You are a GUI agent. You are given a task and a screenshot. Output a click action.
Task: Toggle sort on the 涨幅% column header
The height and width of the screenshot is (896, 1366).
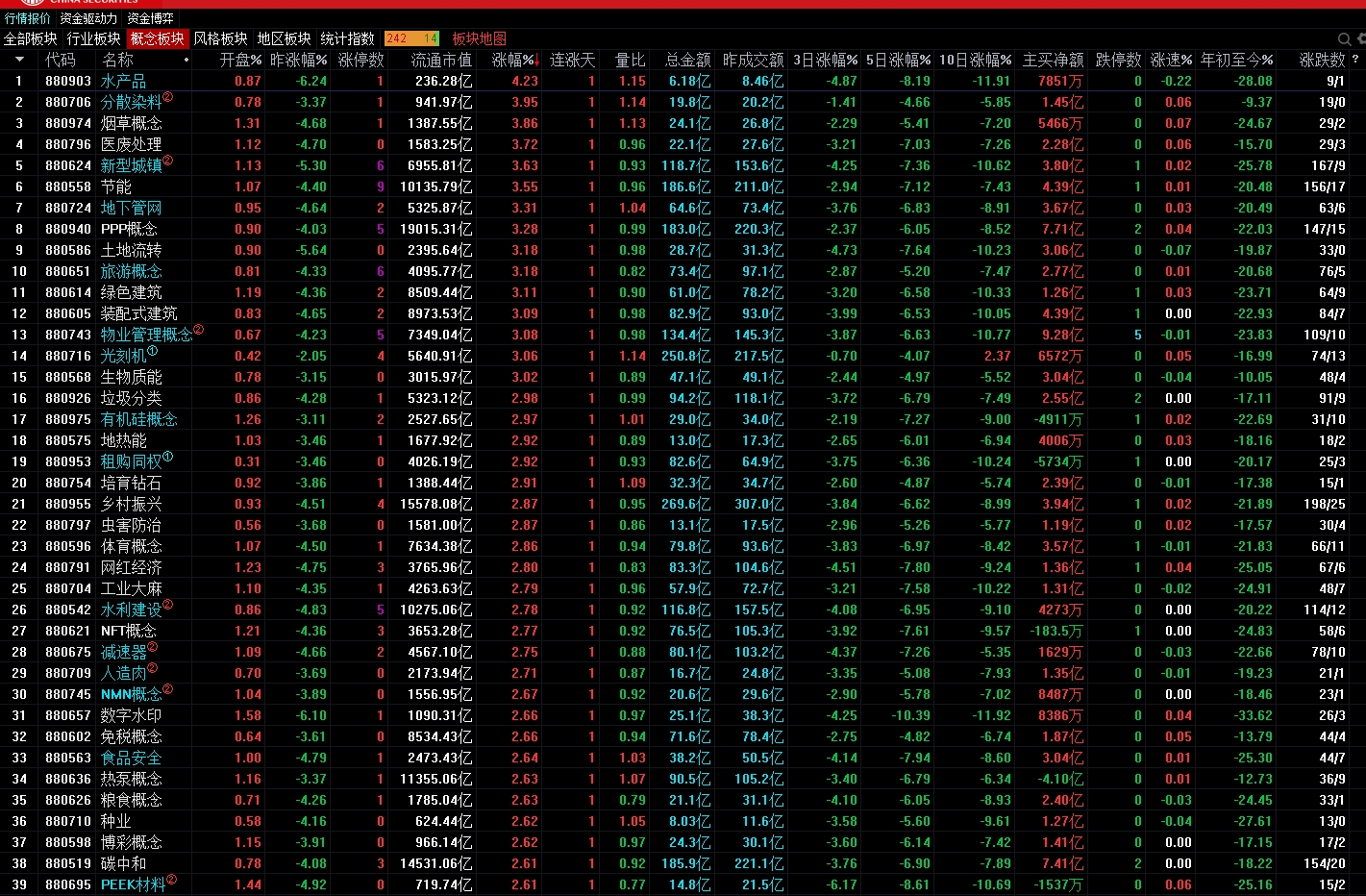click(513, 60)
